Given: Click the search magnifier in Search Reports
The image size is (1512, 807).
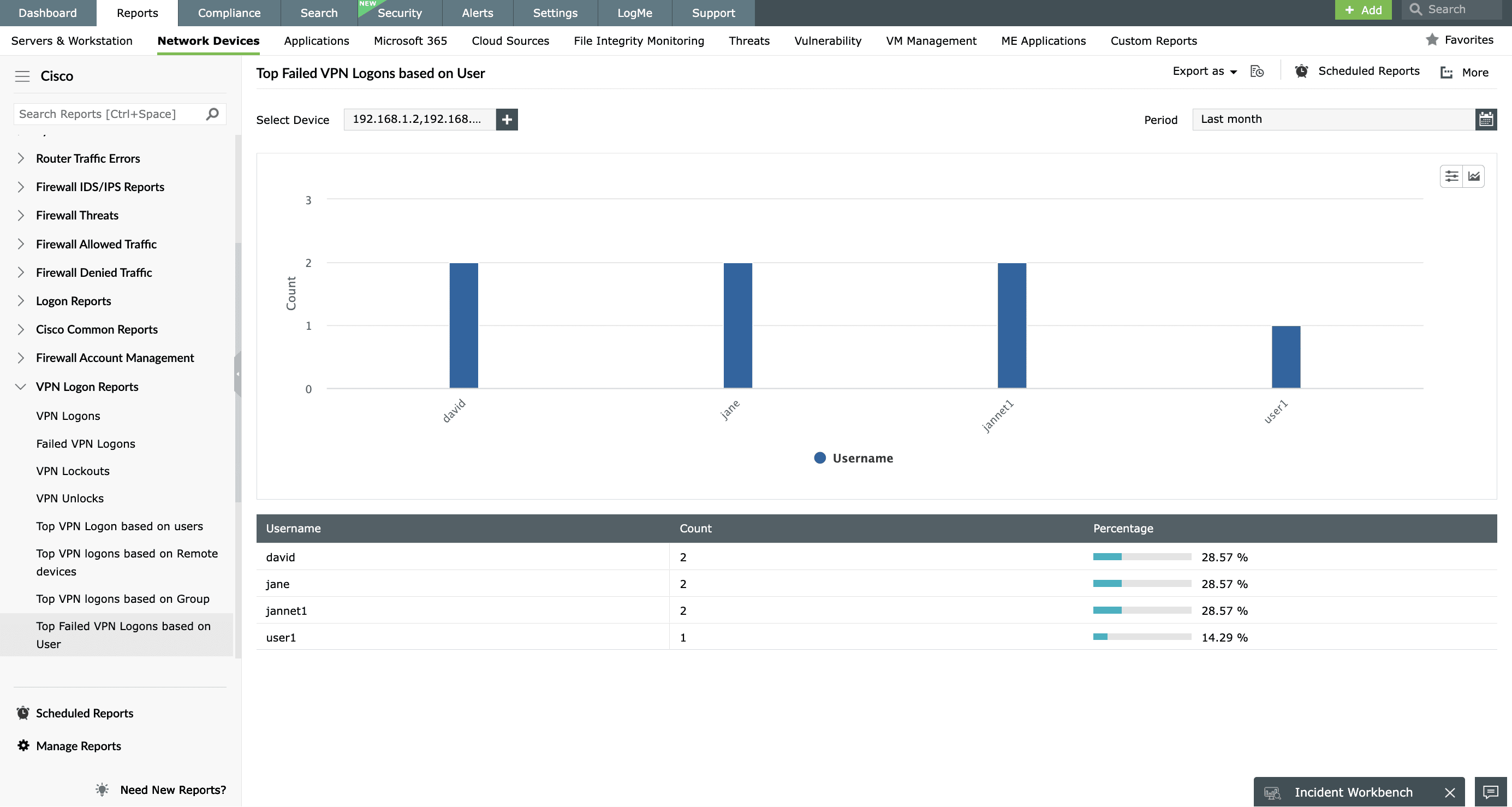Looking at the screenshot, I should point(212,114).
